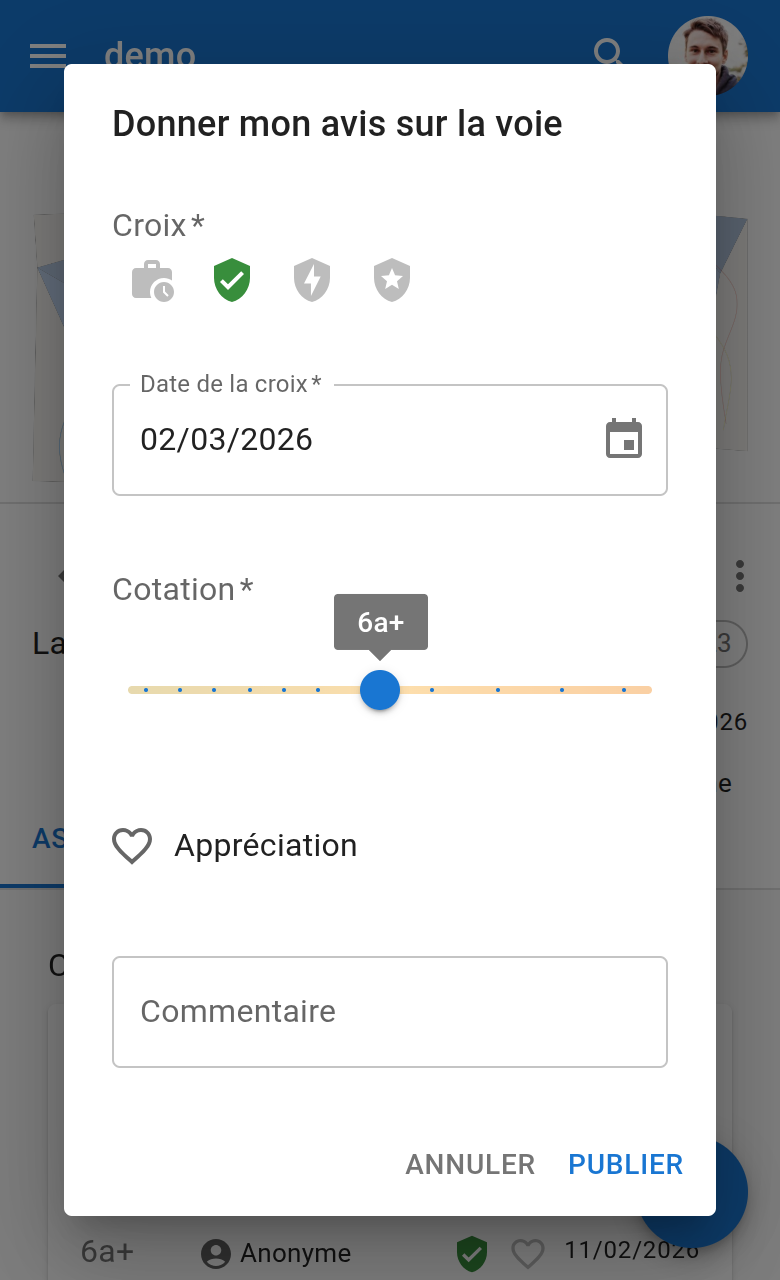
Task: Open the three-dot overflow menu
Action: (x=740, y=575)
